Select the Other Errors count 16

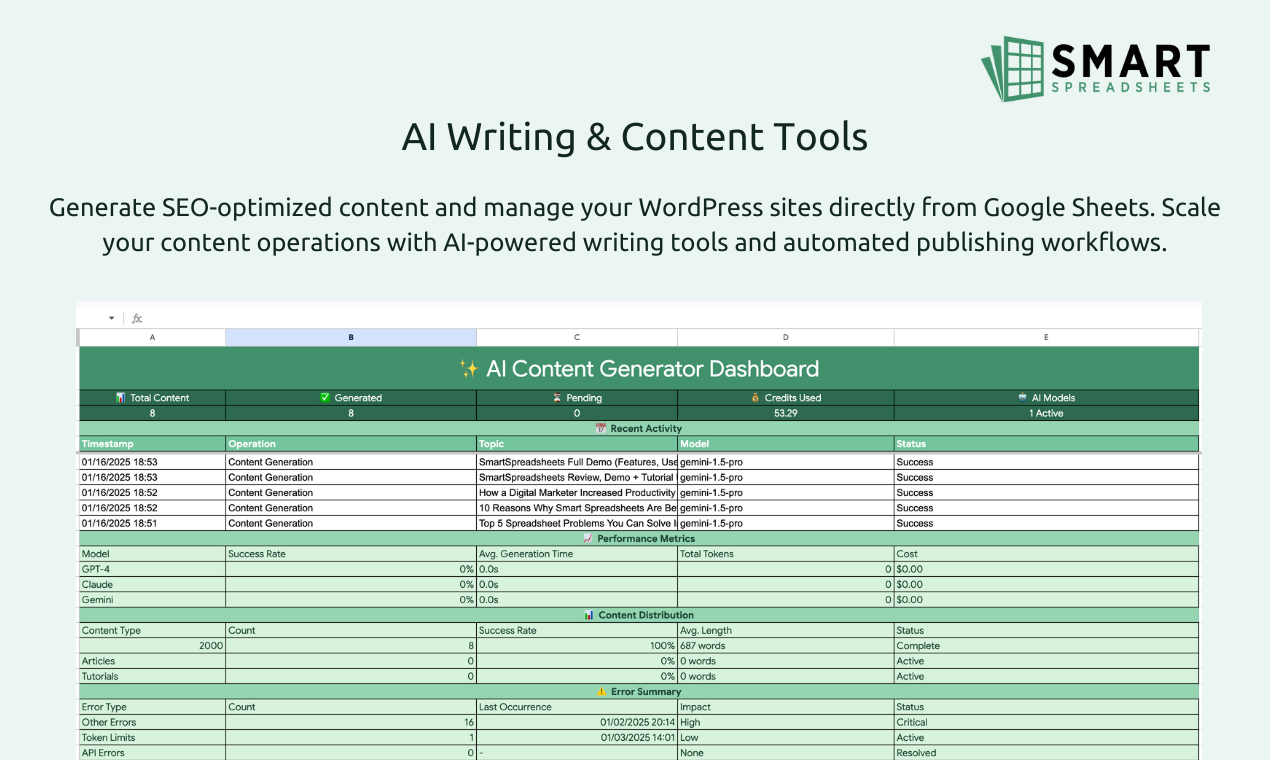coord(351,722)
